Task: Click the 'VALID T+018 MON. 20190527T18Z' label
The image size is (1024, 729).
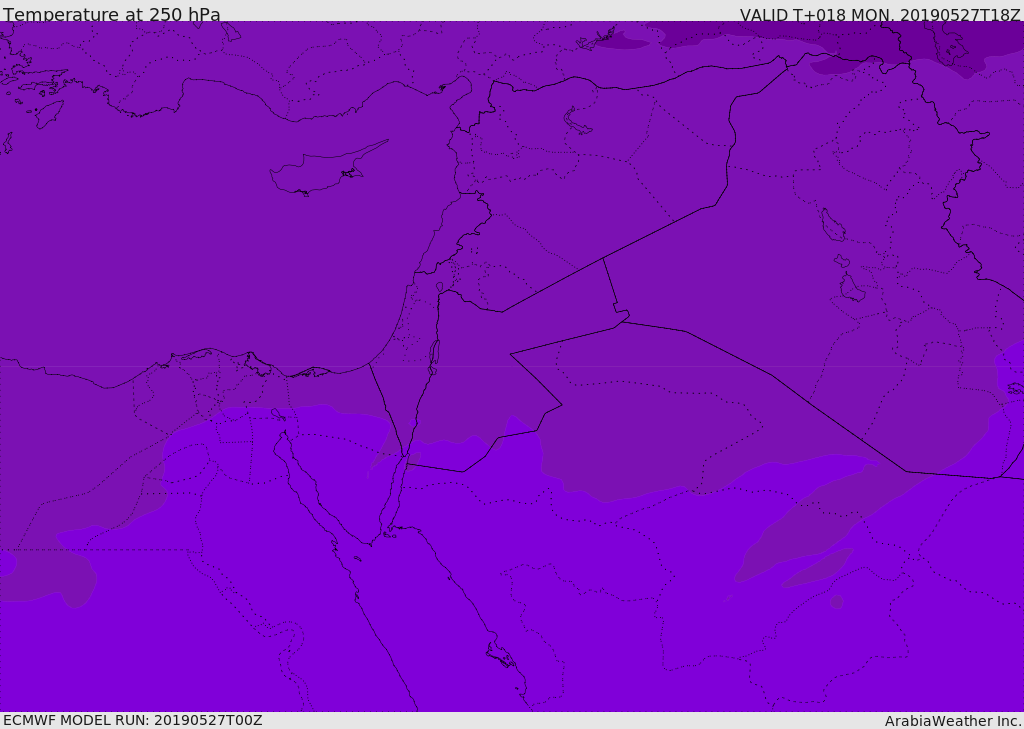Action: [880, 15]
